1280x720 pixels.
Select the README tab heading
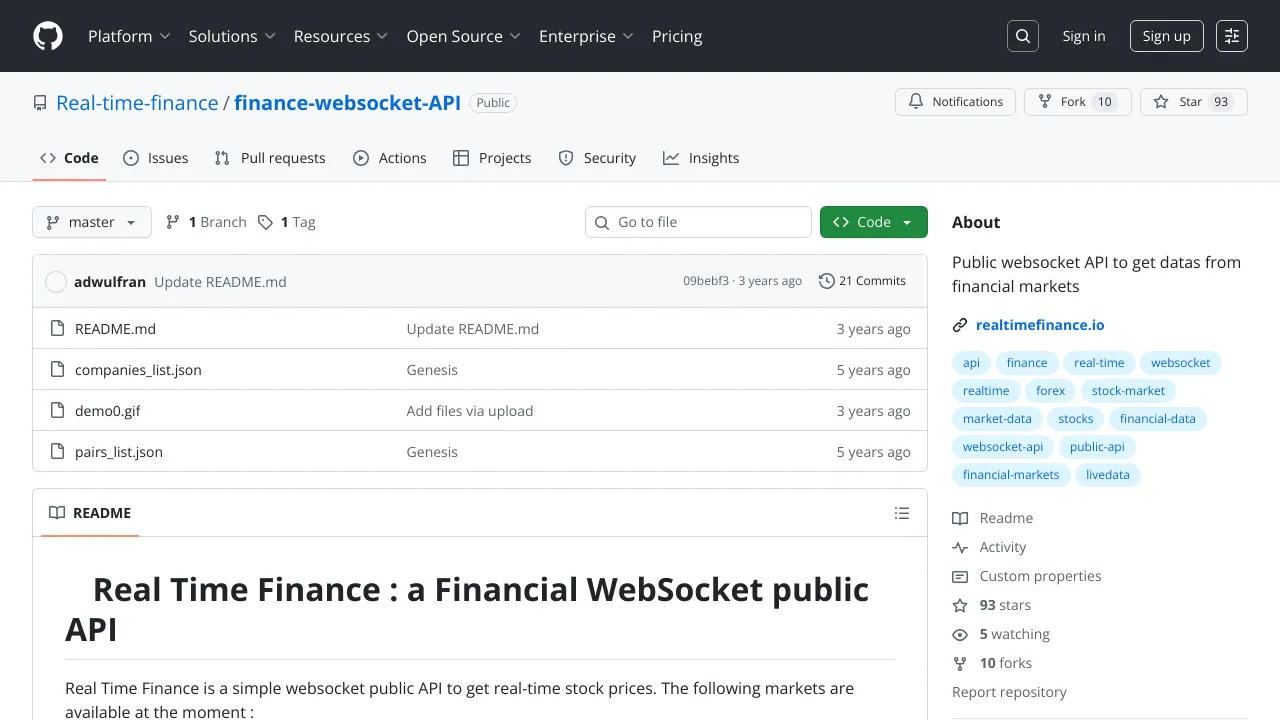(x=90, y=513)
